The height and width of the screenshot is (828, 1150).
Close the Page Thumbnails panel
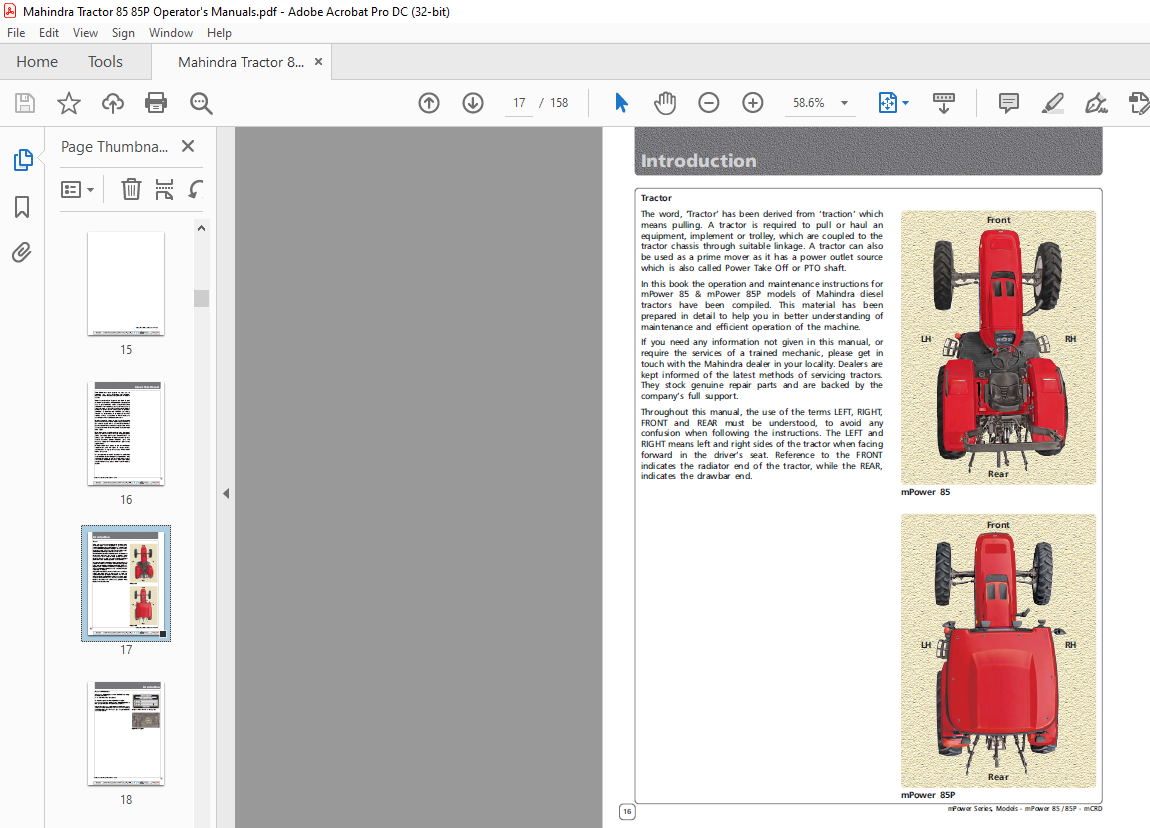coord(188,146)
